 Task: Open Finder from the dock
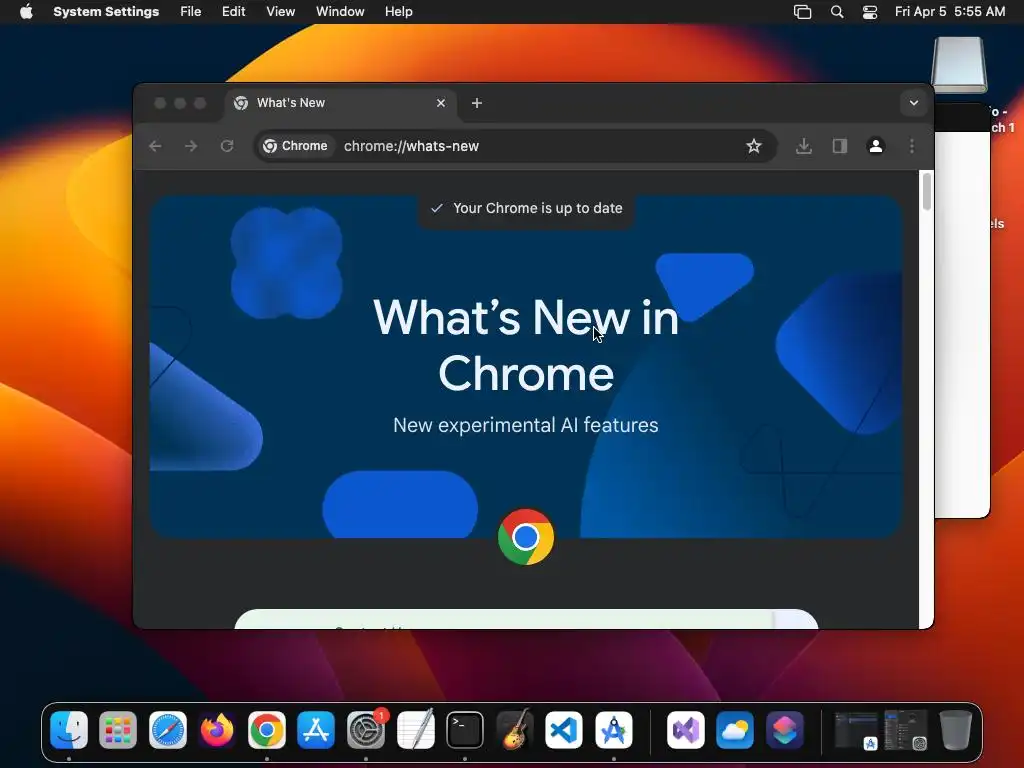click(x=69, y=729)
